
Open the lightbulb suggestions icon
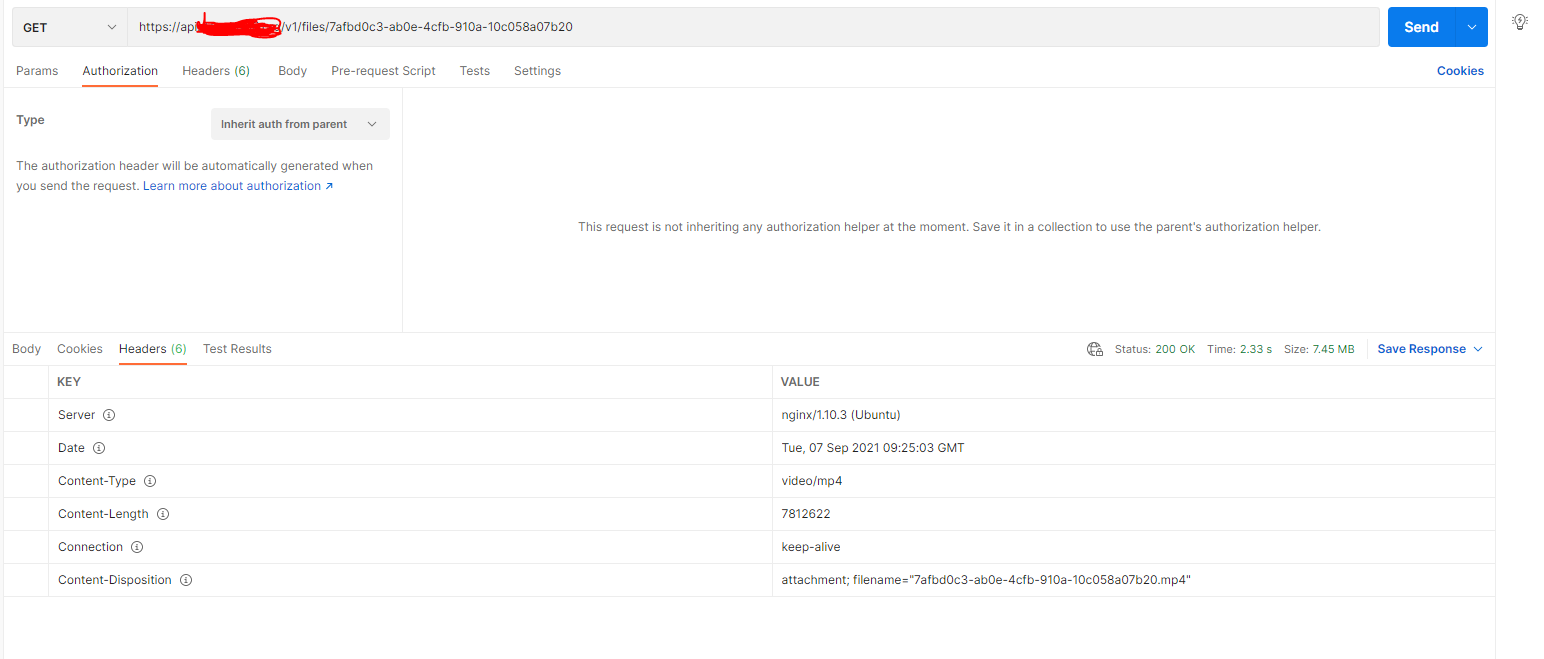pyautogui.click(x=1519, y=21)
